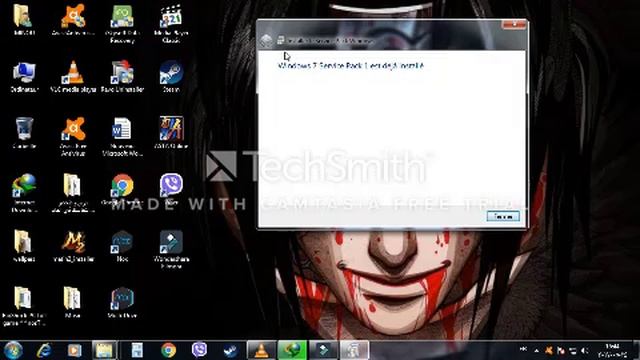The width and height of the screenshot is (640, 360).
Task: Open the user folder icon on desktop
Action: click(x=23, y=20)
